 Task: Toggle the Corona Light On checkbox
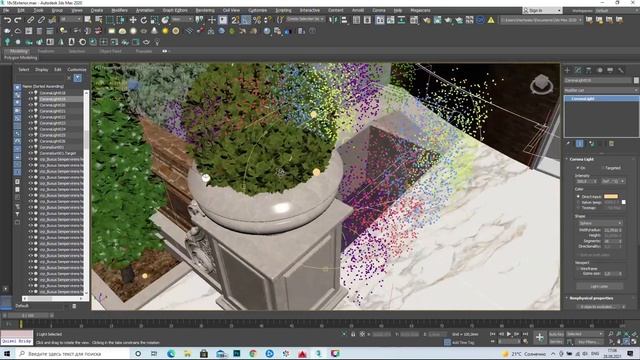click(578, 168)
